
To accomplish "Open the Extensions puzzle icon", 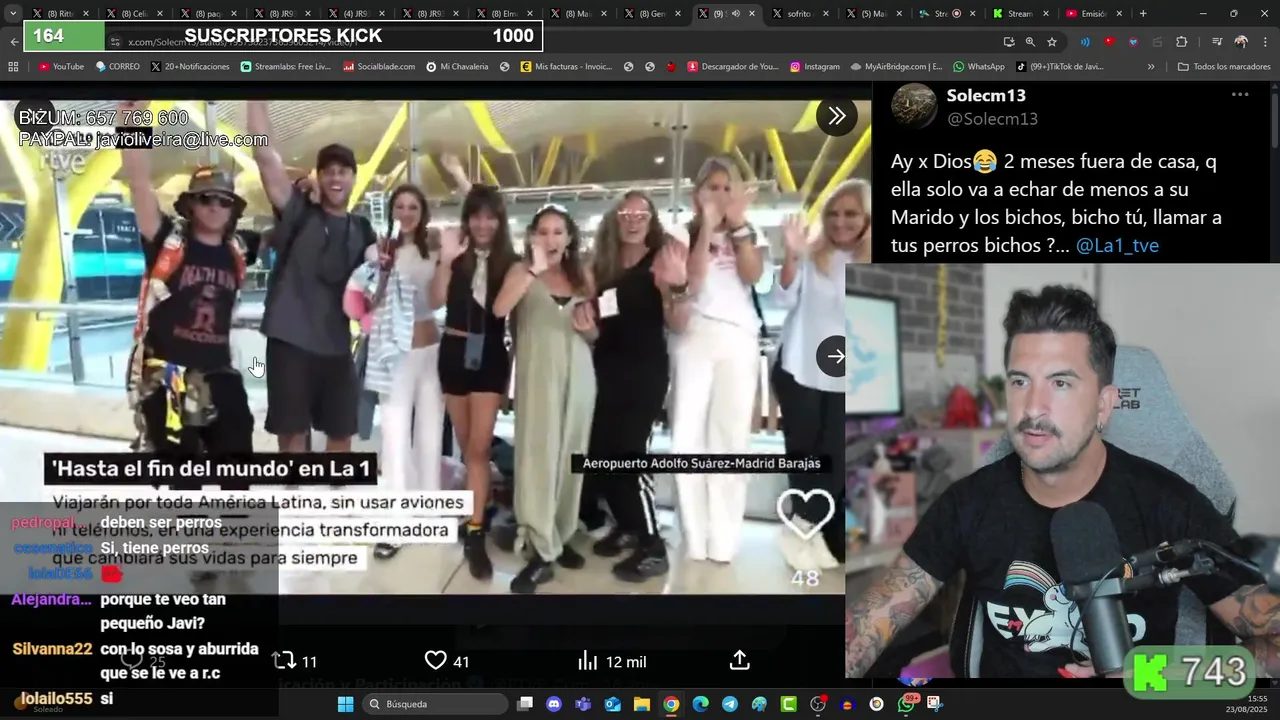I will click(x=1181, y=42).
